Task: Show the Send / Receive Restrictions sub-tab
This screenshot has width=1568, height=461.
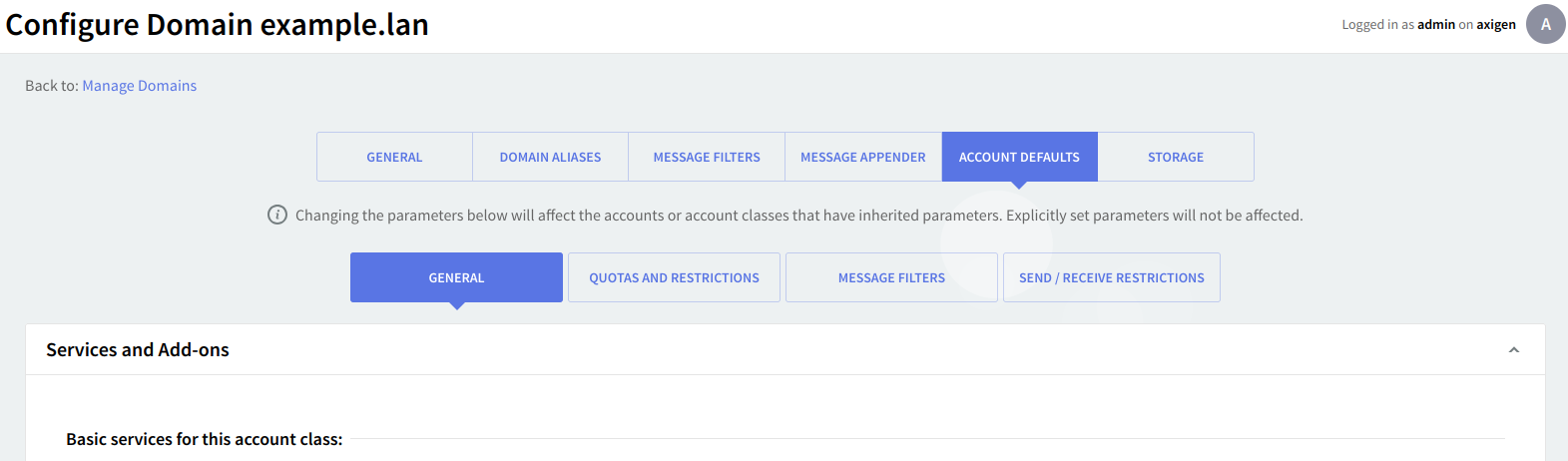Action: pos(1111,277)
